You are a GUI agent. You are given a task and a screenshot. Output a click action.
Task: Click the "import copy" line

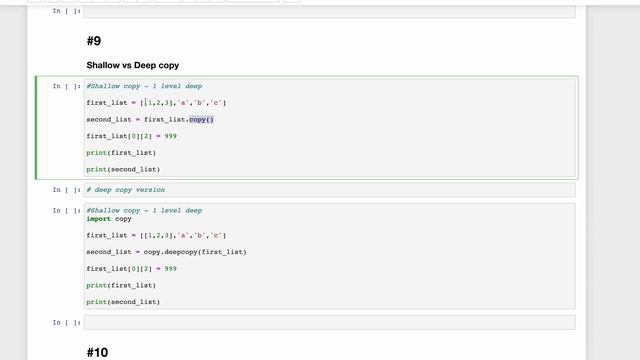point(109,219)
